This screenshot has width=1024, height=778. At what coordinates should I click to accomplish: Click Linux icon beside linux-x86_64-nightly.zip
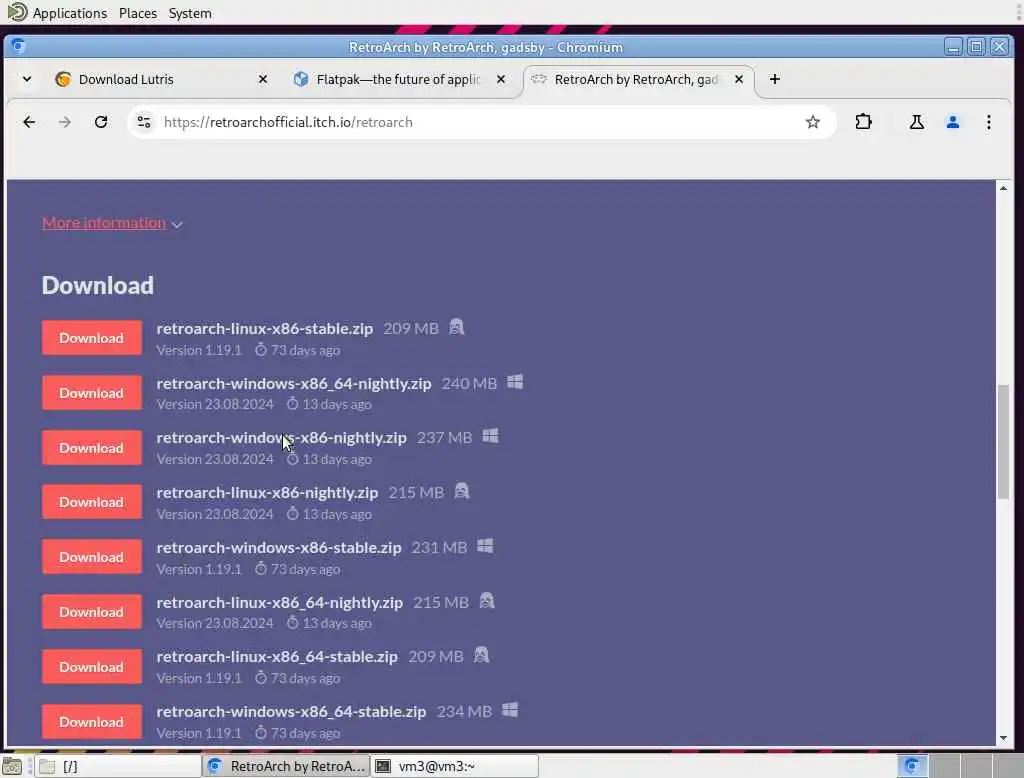(487, 600)
